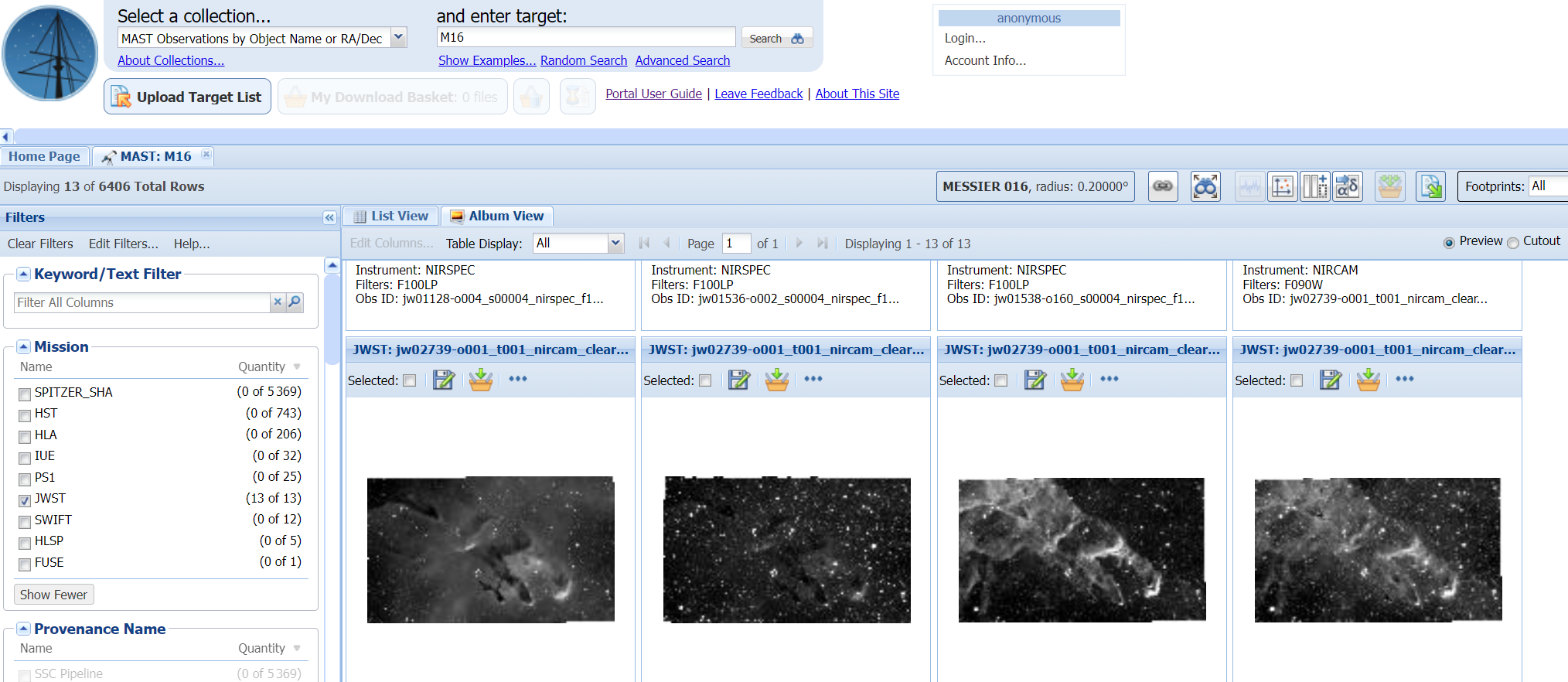Viewport: 1568px width, 682px height.
Task: Add third JWST nircam card to basket
Action: [1072, 380]
